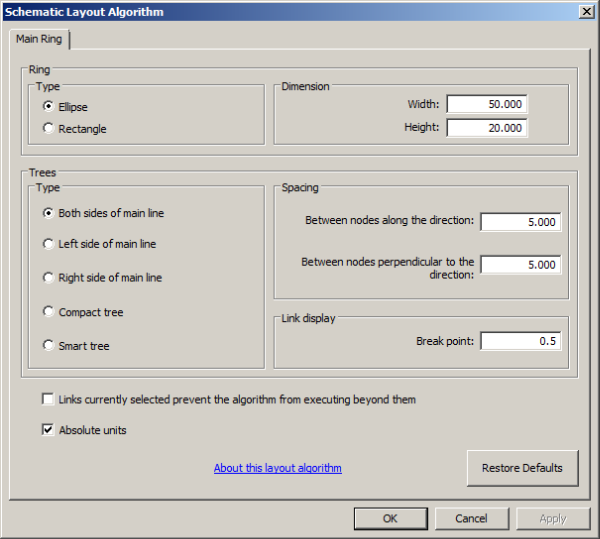The height and width of the screenshot is (539, 600).
Task: Focus the spacing perpendicular to direction field
Action: (x=520, y=265)
